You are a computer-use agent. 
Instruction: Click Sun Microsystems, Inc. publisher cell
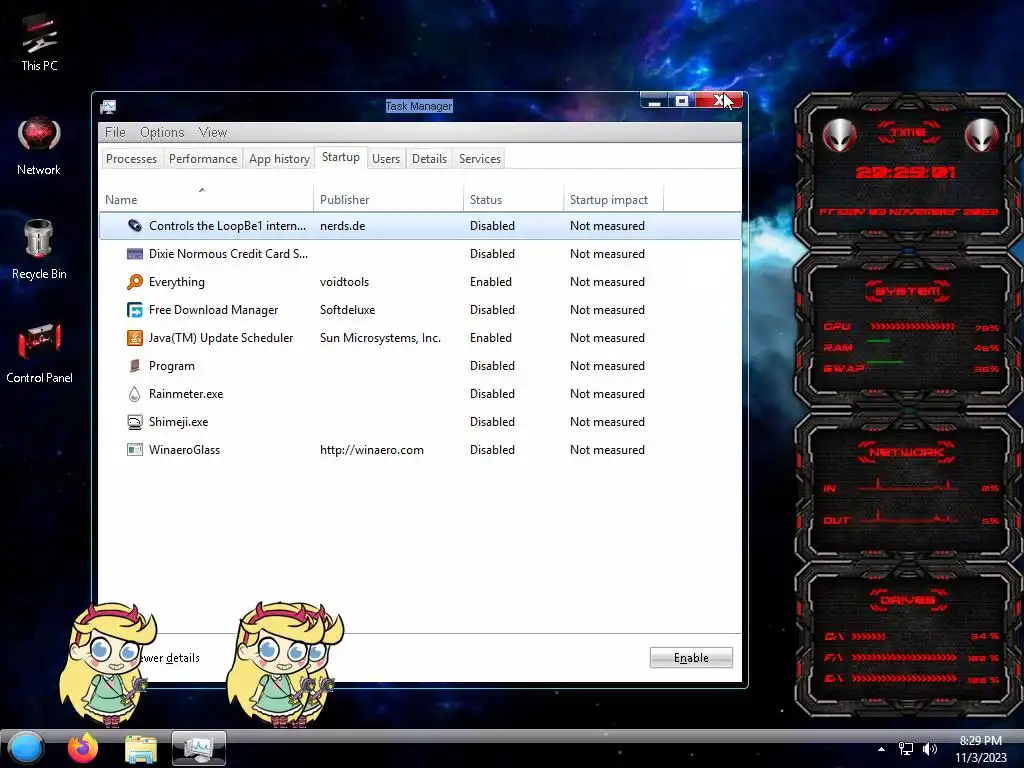pos(380,338)
